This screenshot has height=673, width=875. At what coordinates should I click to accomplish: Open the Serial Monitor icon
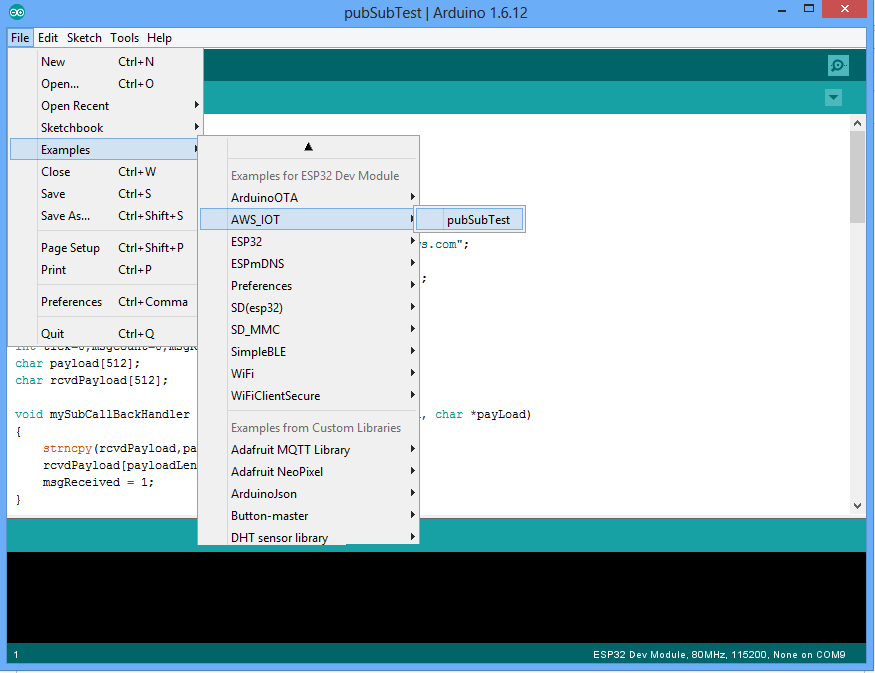point(838,66)
